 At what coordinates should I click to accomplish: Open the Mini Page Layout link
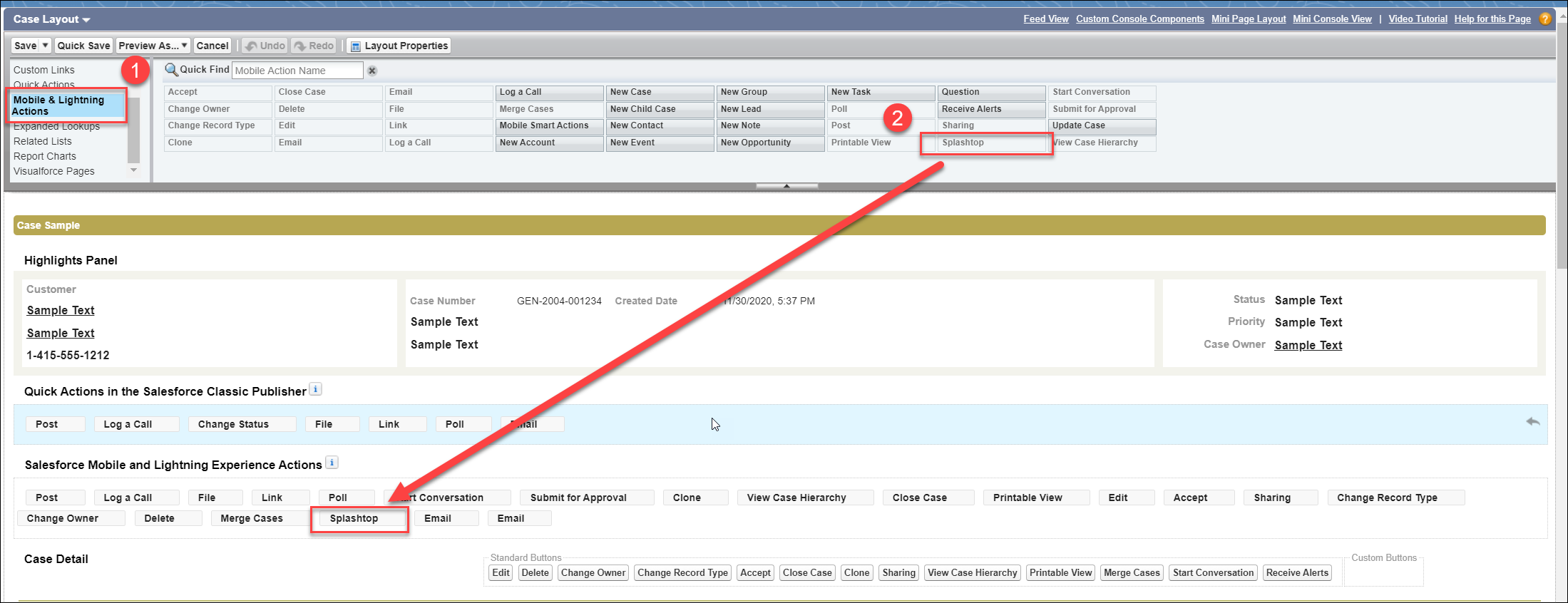pos(1249,19)
